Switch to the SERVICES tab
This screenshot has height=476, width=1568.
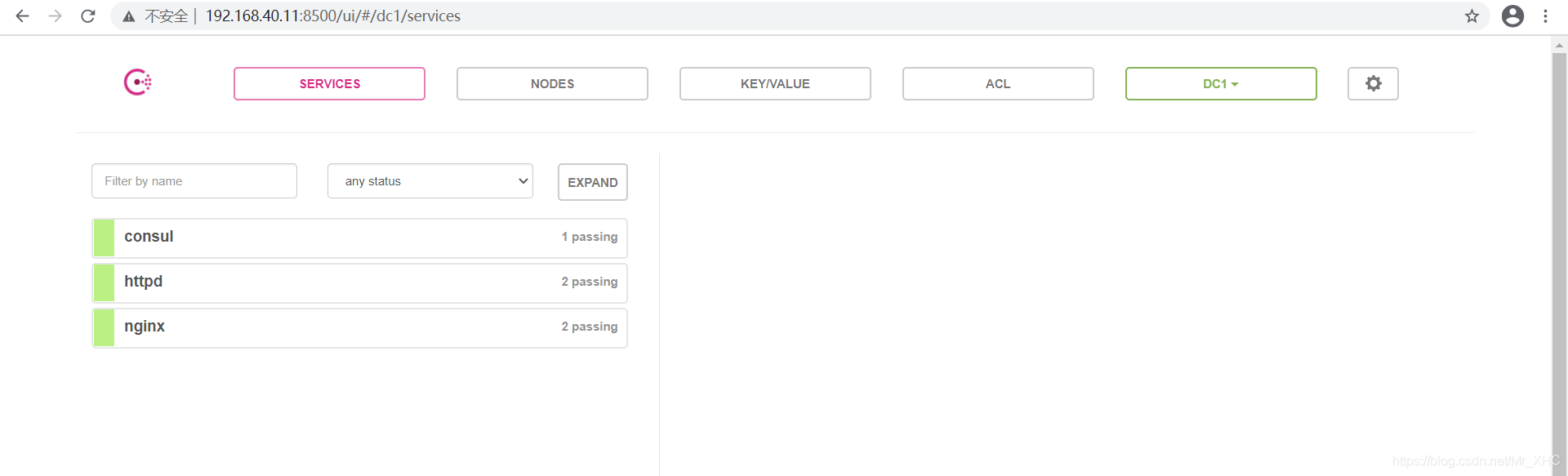[329, 83]
